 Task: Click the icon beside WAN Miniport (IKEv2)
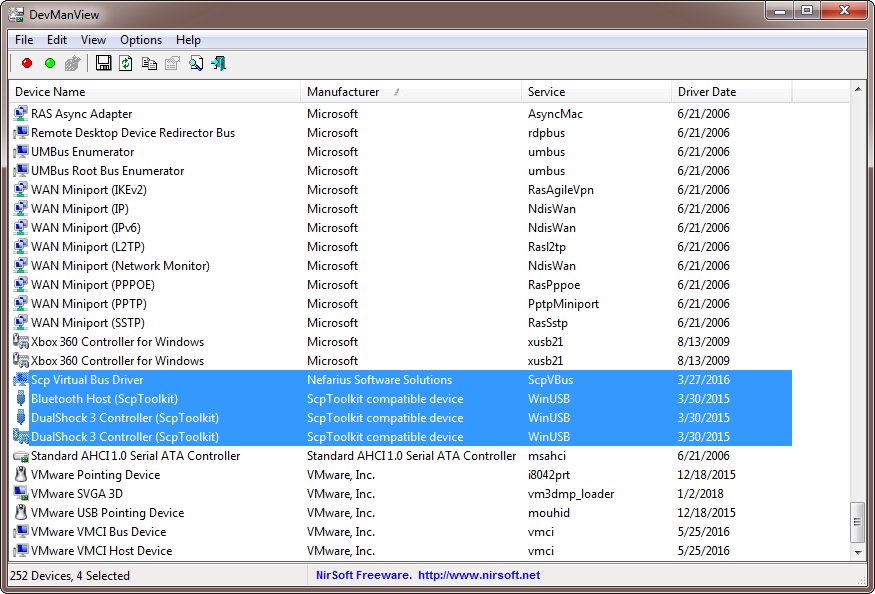(x=21, y=190)
